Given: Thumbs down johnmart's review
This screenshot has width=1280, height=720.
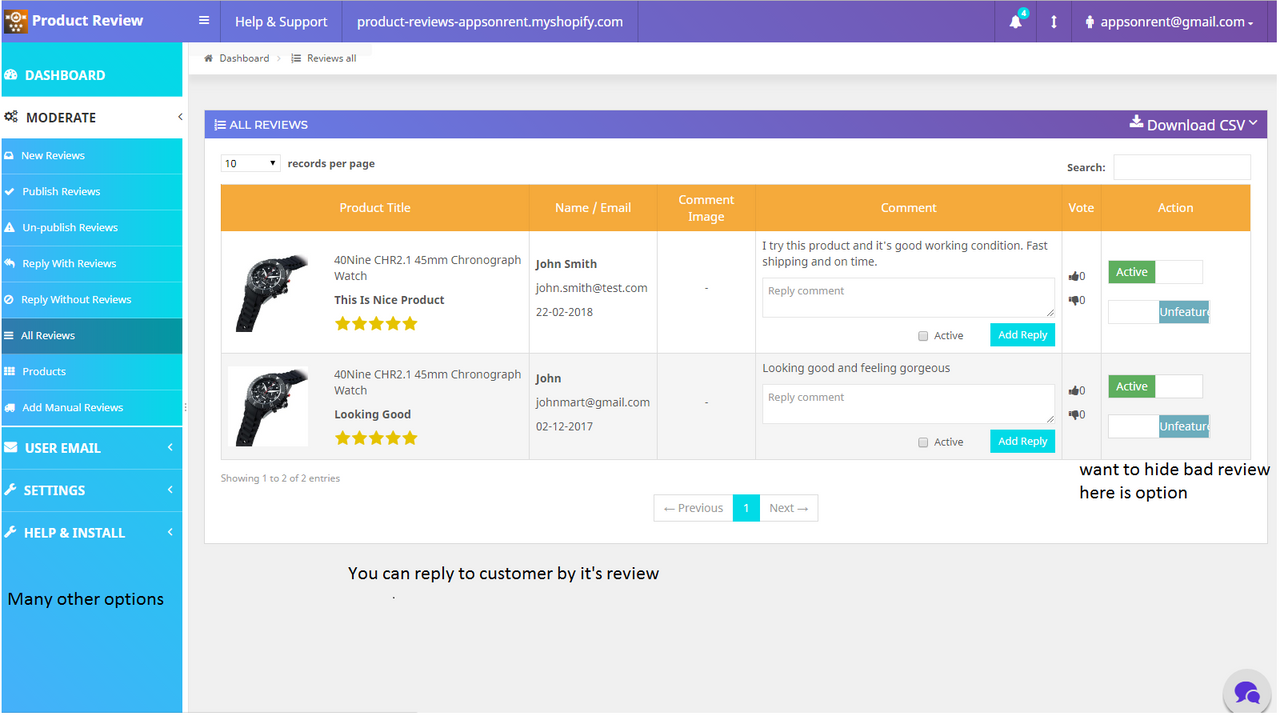Looking at the screenshot, I should click(x=1073, y=415).
